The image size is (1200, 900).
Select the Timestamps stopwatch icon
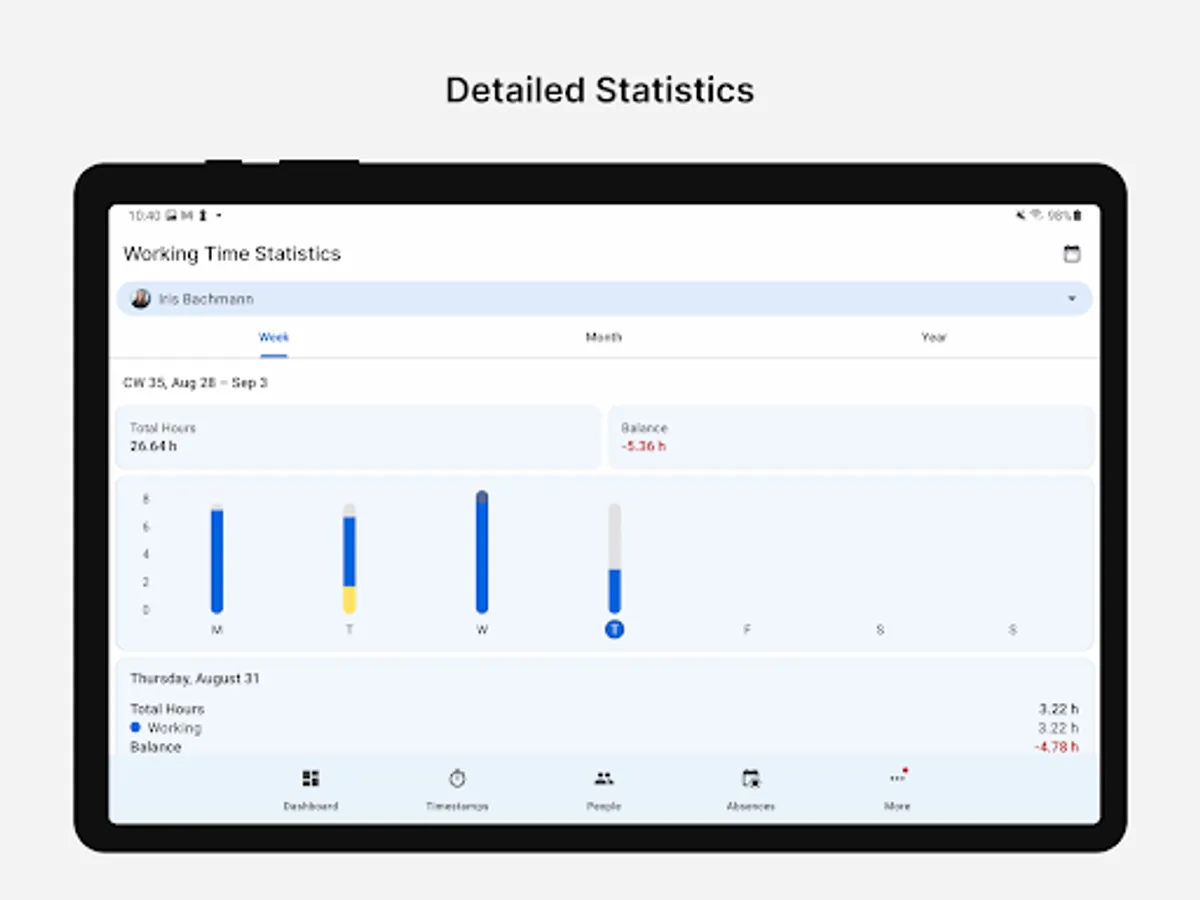pyautogui.click(x=457, y=777)
